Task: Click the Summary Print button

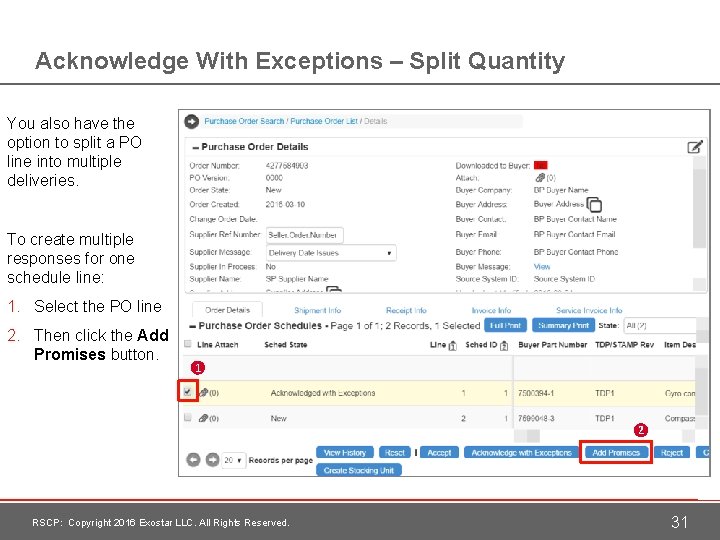Action: 563,326
